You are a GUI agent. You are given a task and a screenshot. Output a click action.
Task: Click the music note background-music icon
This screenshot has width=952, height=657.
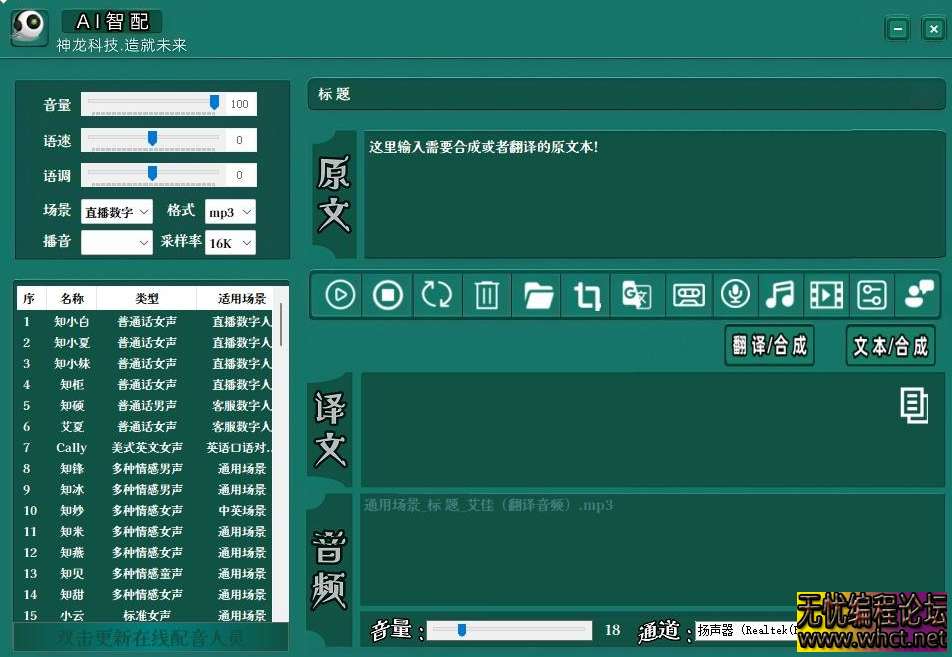click(781, 295)
